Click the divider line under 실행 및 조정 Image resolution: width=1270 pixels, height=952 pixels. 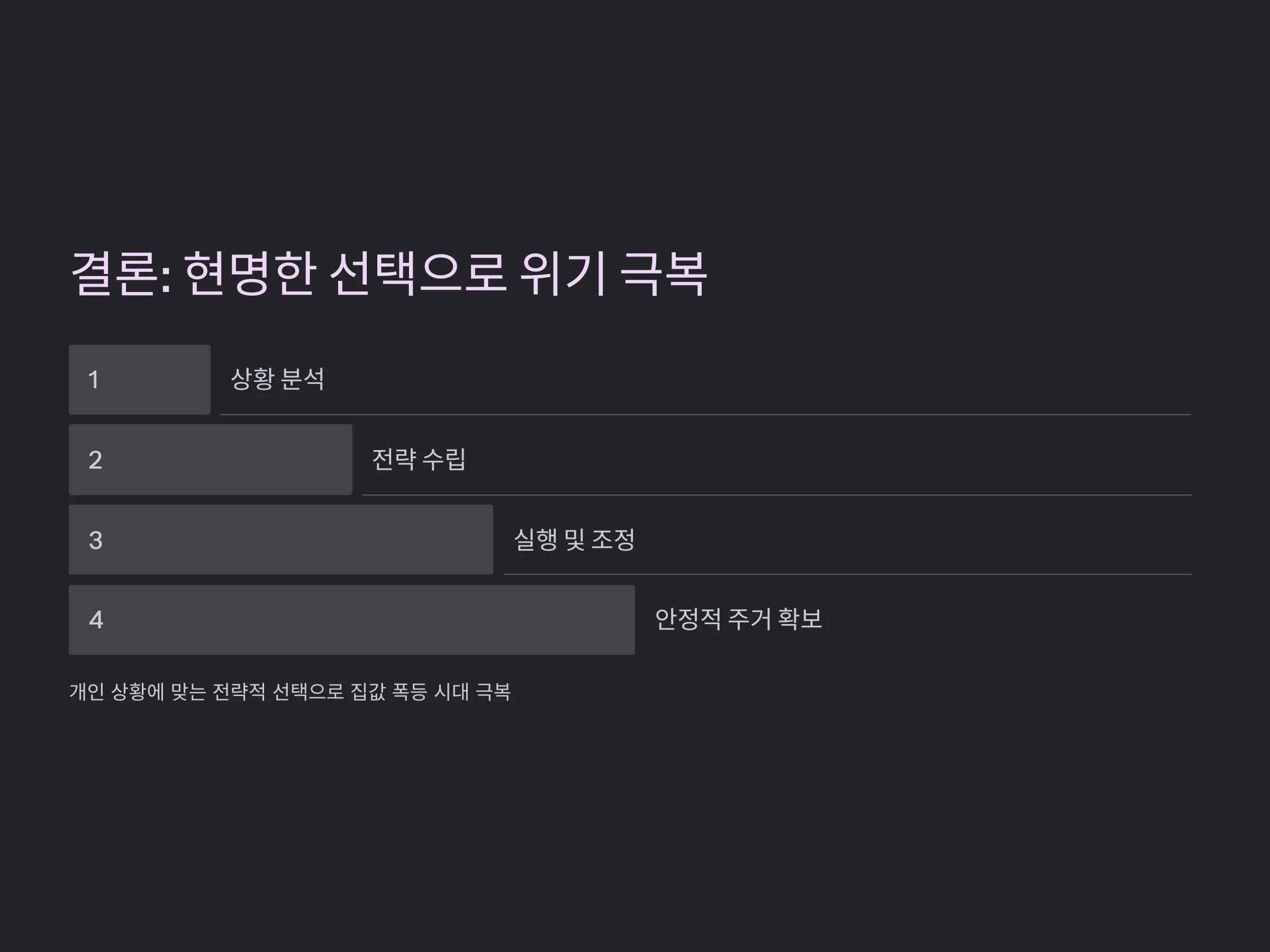(x=847, y=574)
